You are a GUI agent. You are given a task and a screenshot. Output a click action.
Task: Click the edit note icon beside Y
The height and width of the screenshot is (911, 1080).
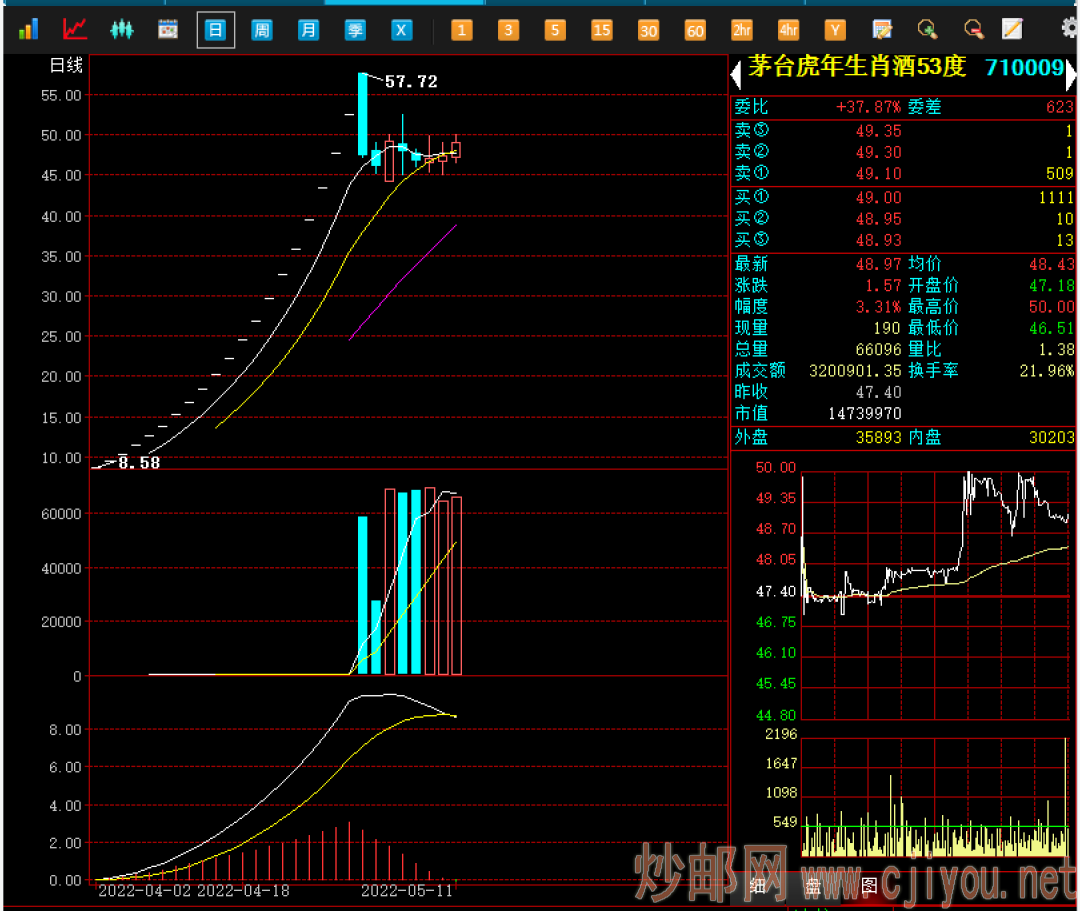(x=882, y=30)
